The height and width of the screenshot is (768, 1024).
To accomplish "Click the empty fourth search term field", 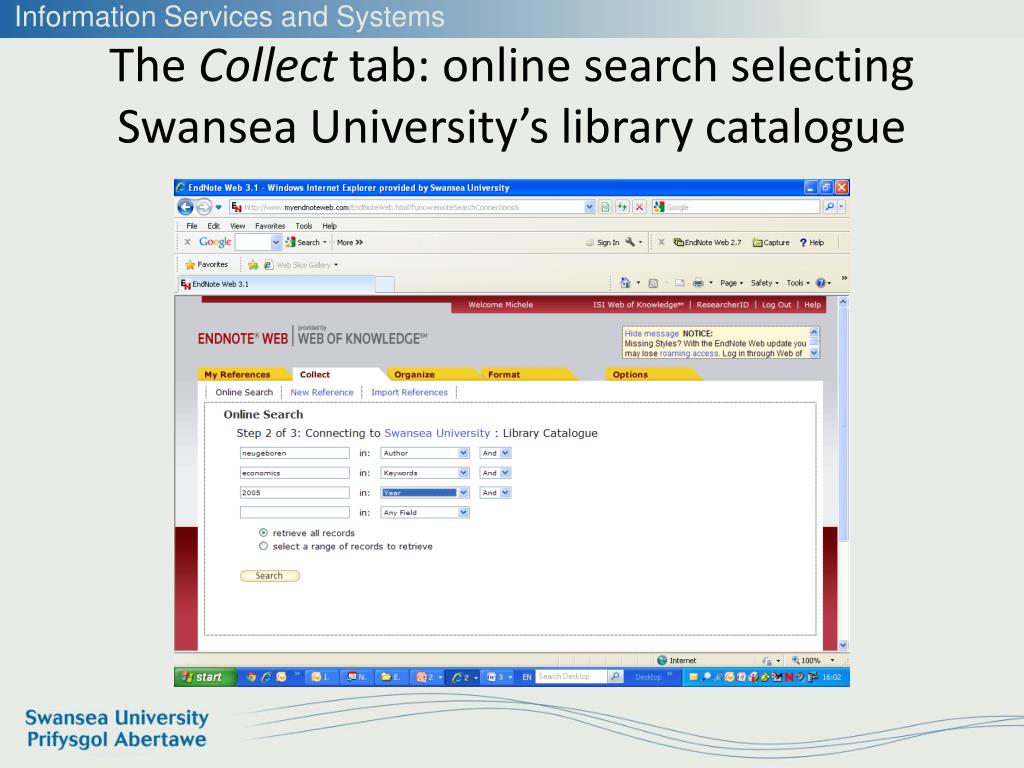I will (x=295, y=513).
